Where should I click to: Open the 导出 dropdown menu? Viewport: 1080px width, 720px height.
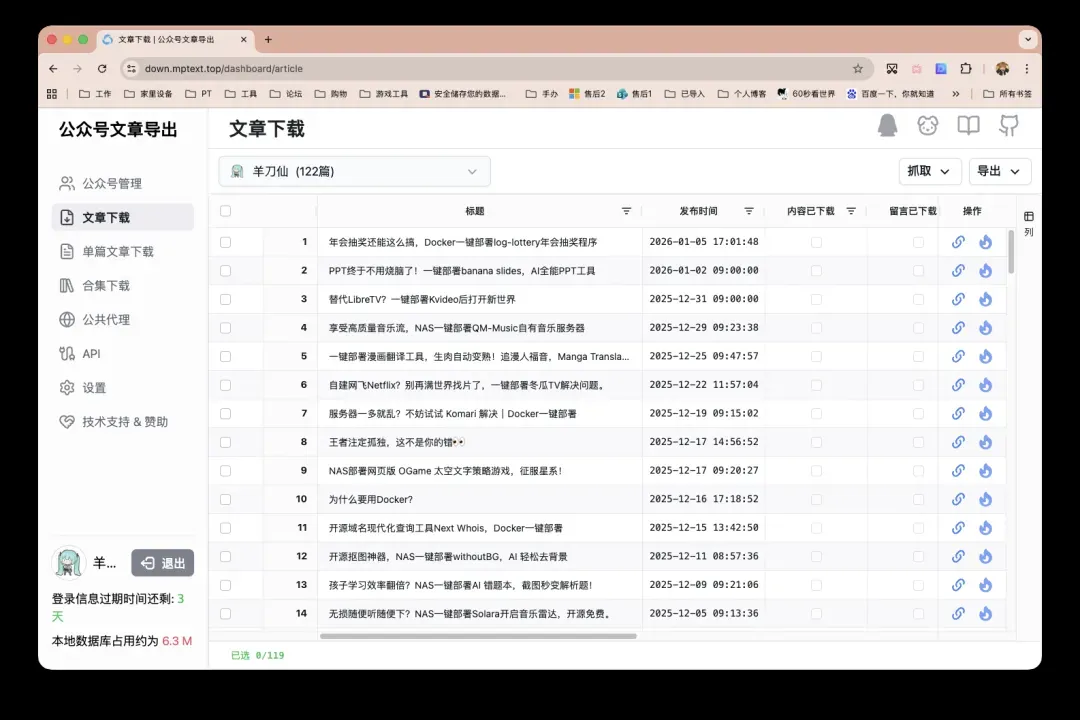999,172
